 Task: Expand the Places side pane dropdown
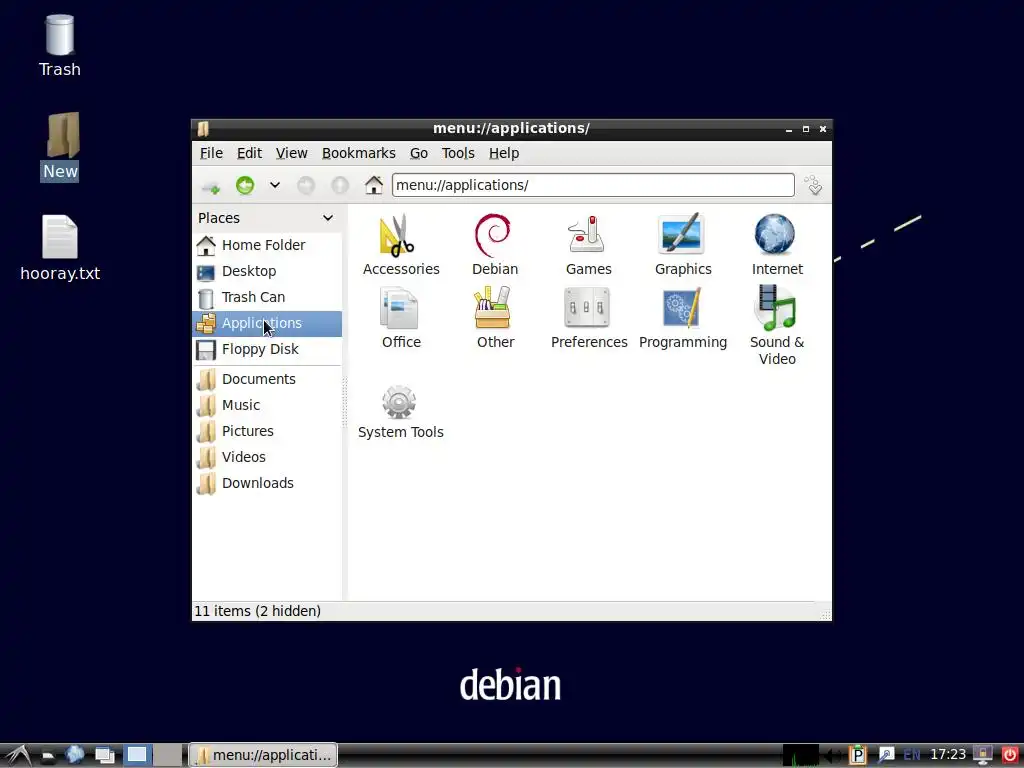click(328, 218)
